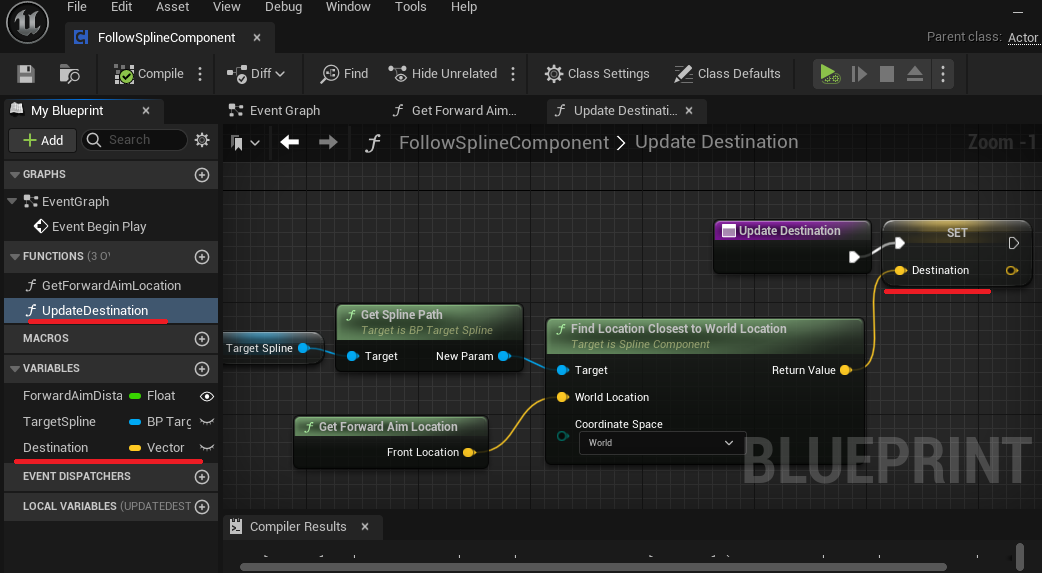This screenshot has width=1042, height=573.
Task: Open play options three-dot menu
Action: click(943, 74)
